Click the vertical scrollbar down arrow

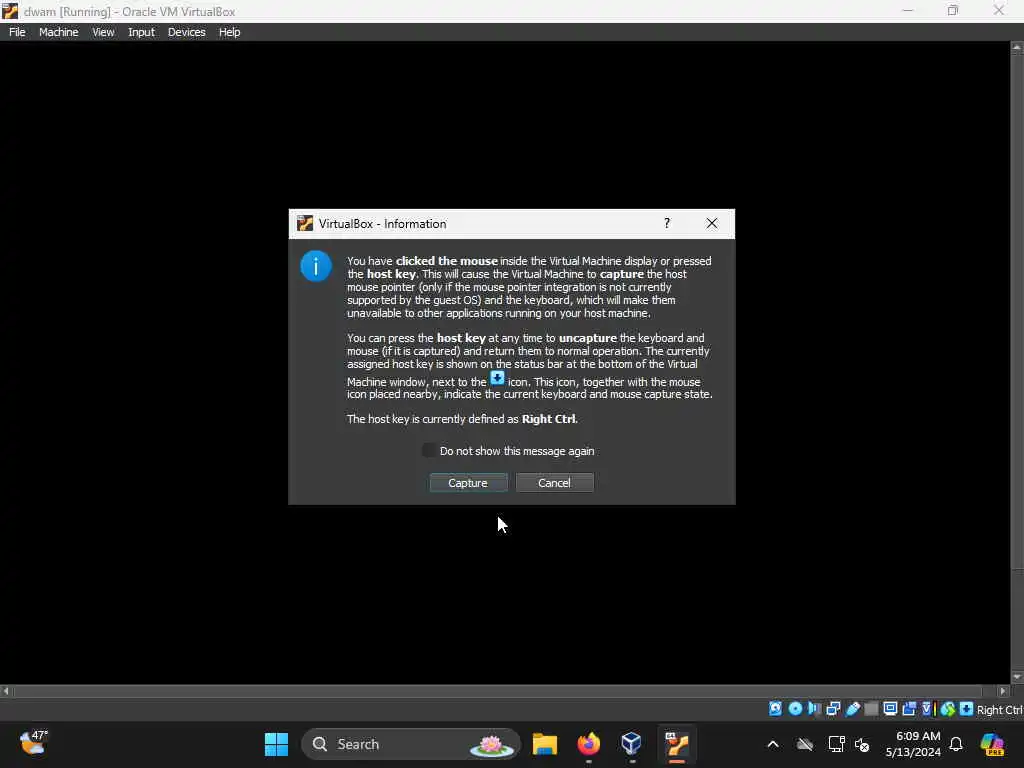(1017, 677)
